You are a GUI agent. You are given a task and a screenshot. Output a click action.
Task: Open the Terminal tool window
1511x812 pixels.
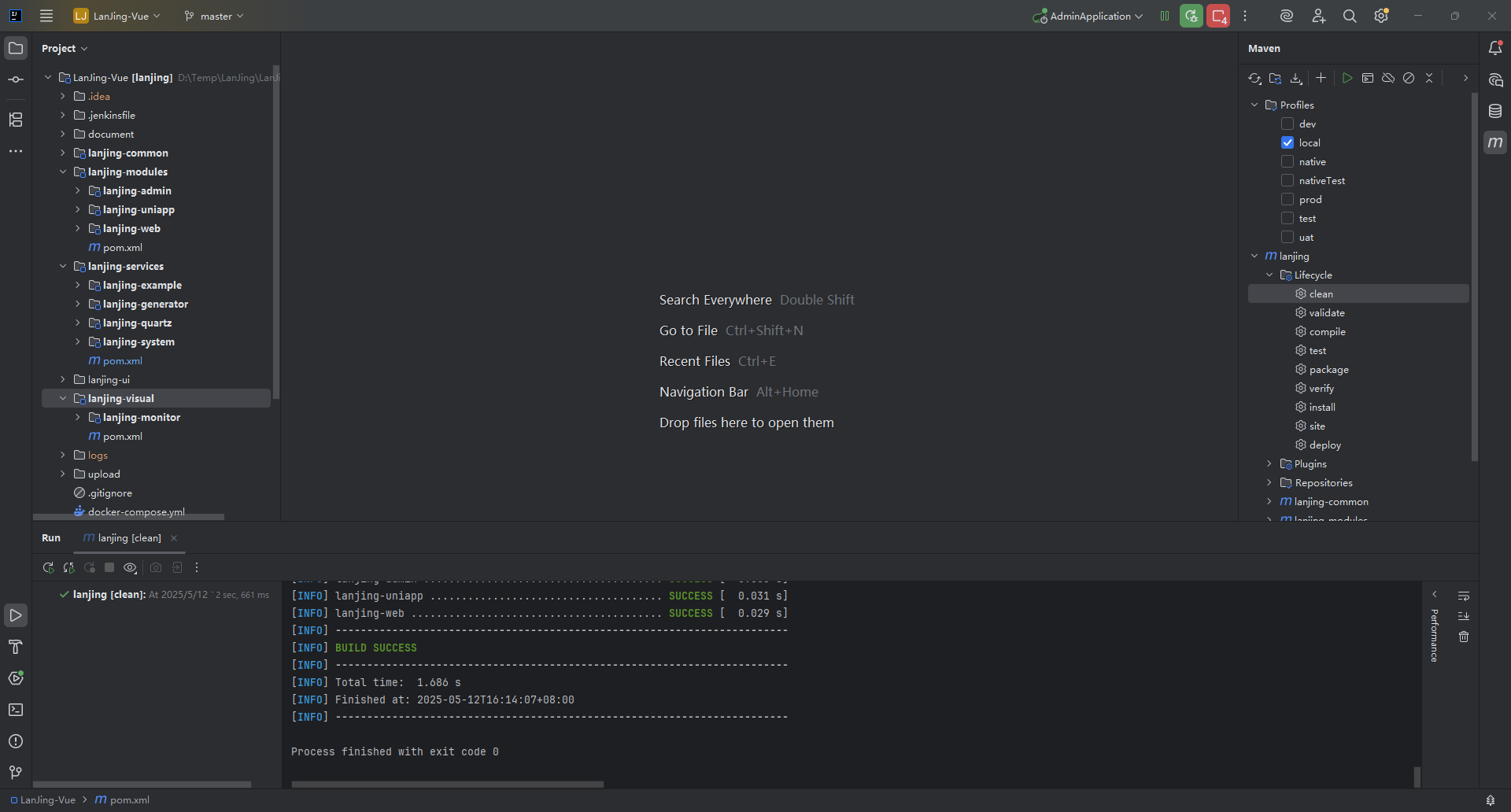[16, 710]
